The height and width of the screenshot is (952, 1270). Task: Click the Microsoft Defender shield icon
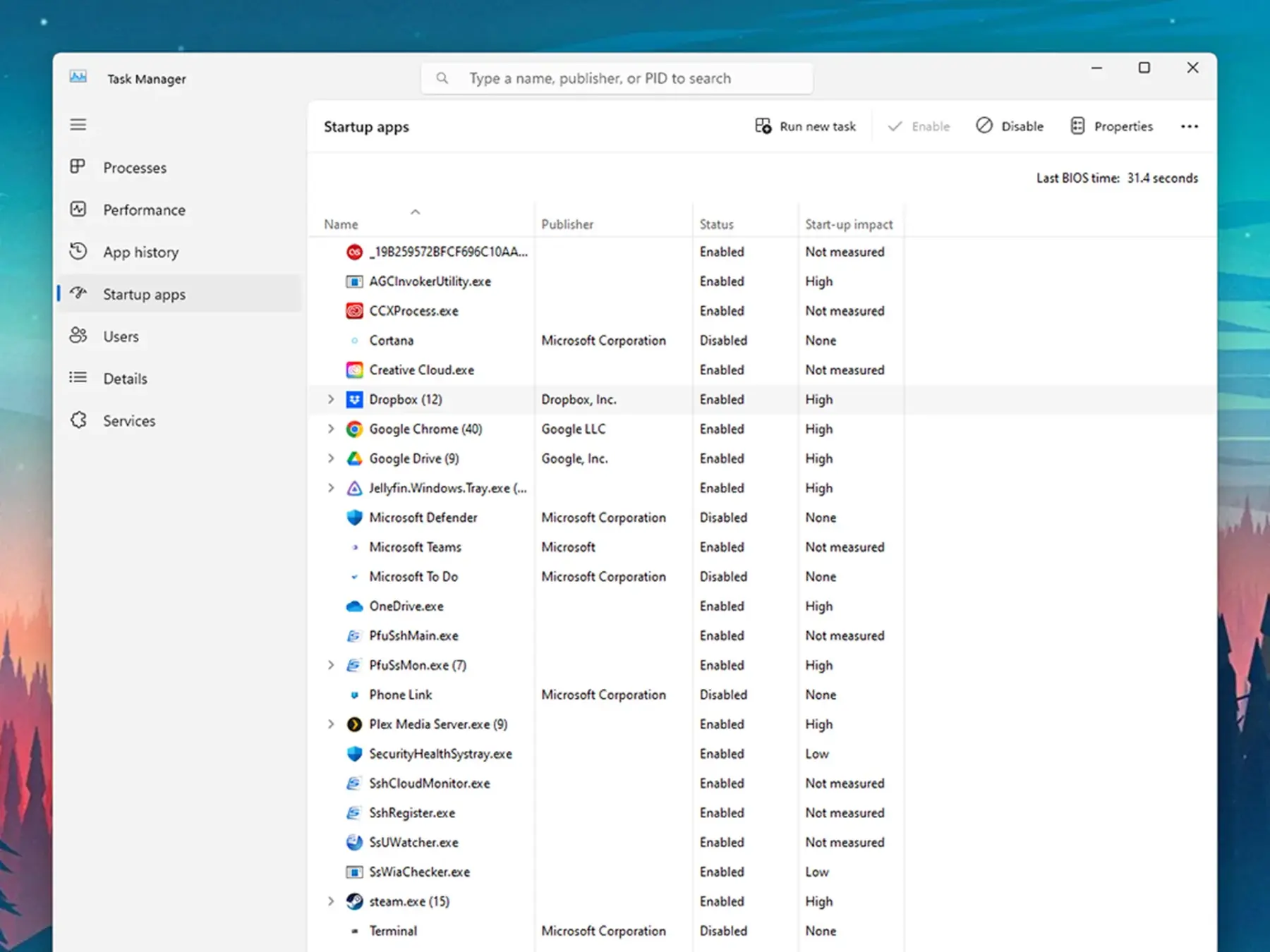tap(354, 518)
